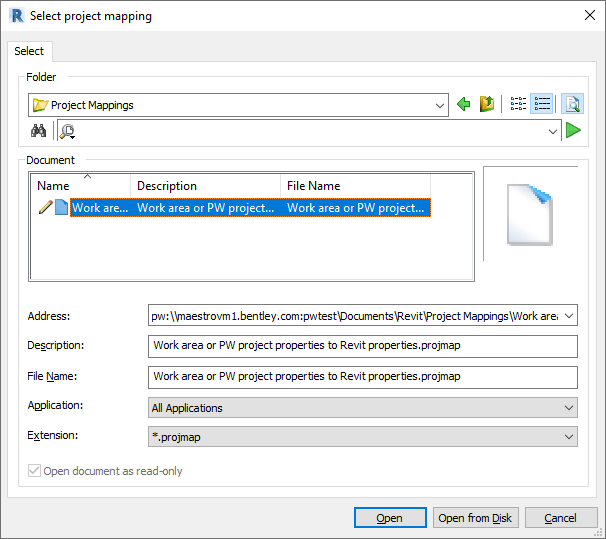The height and width of the screenshot is (539, 606).
Task: Expand the All Applications dropdown
Action: pos(569,408)
